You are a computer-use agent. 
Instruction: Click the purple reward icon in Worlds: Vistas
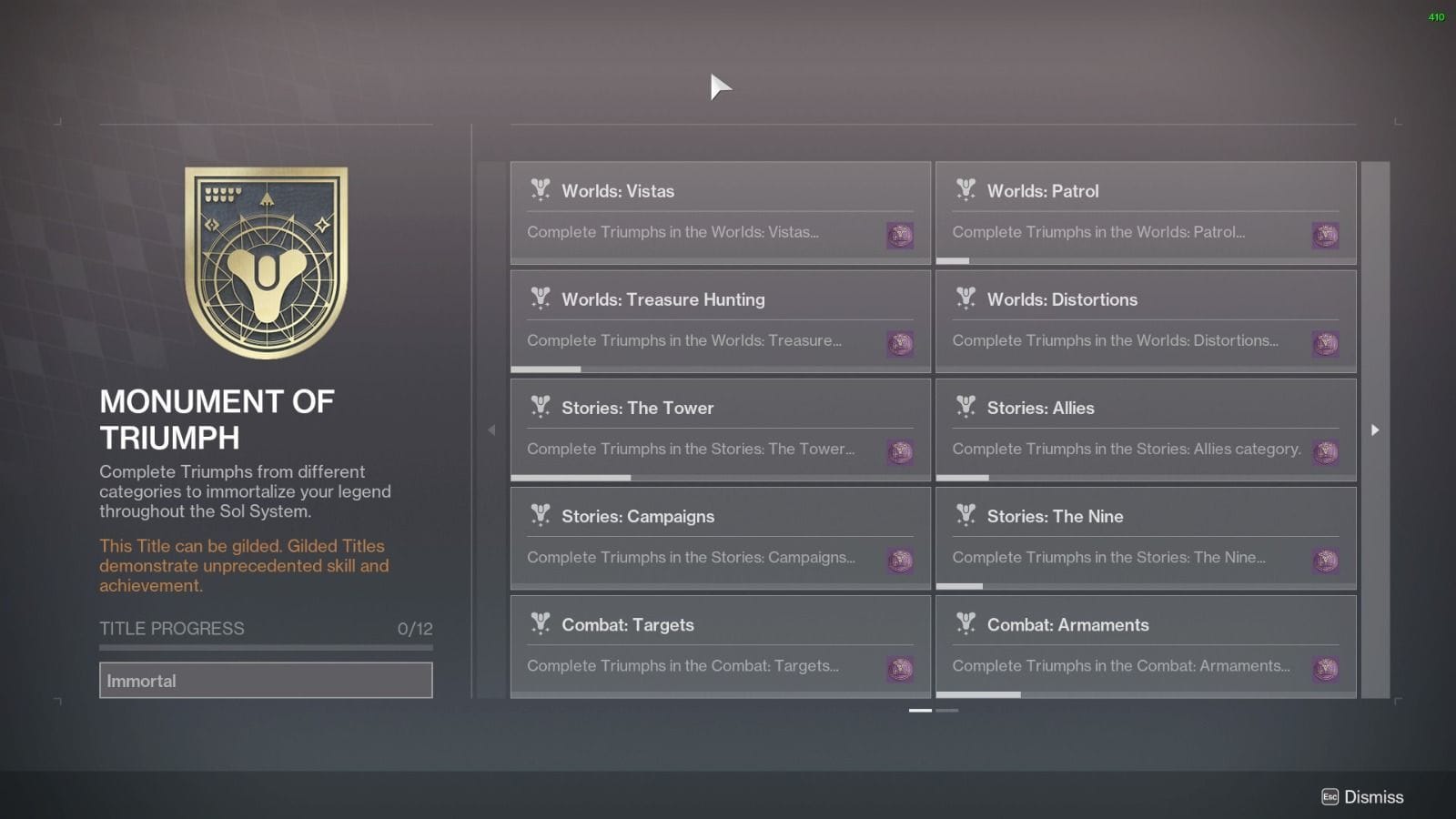(x=900, y=235)
